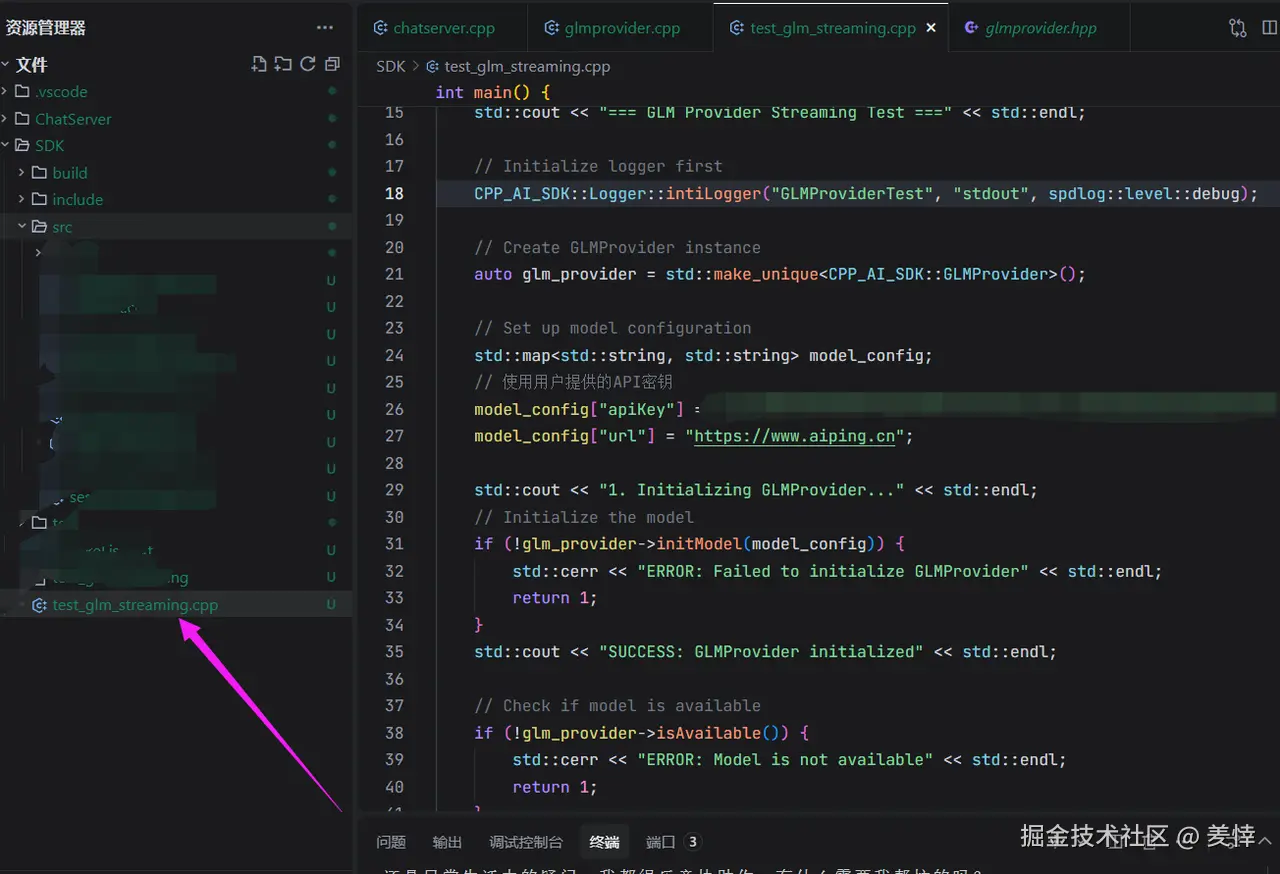This screenshot has height=874, width=1280.
Task: Click the open SDK folder icon
Action: 23,145
